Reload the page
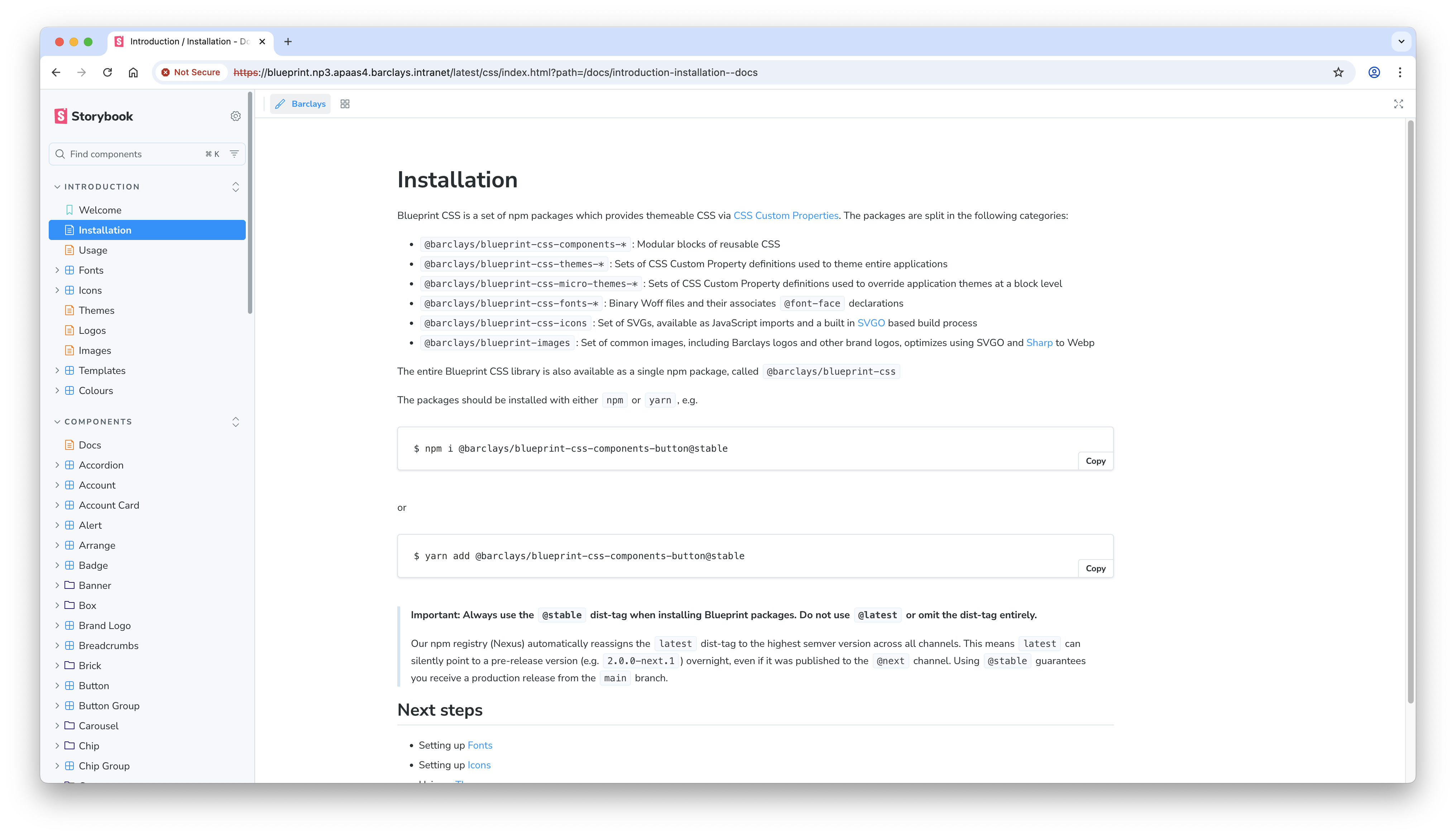Image resolution: width=1456 pixels, height=836 pixels. click(x=107, y=72)
